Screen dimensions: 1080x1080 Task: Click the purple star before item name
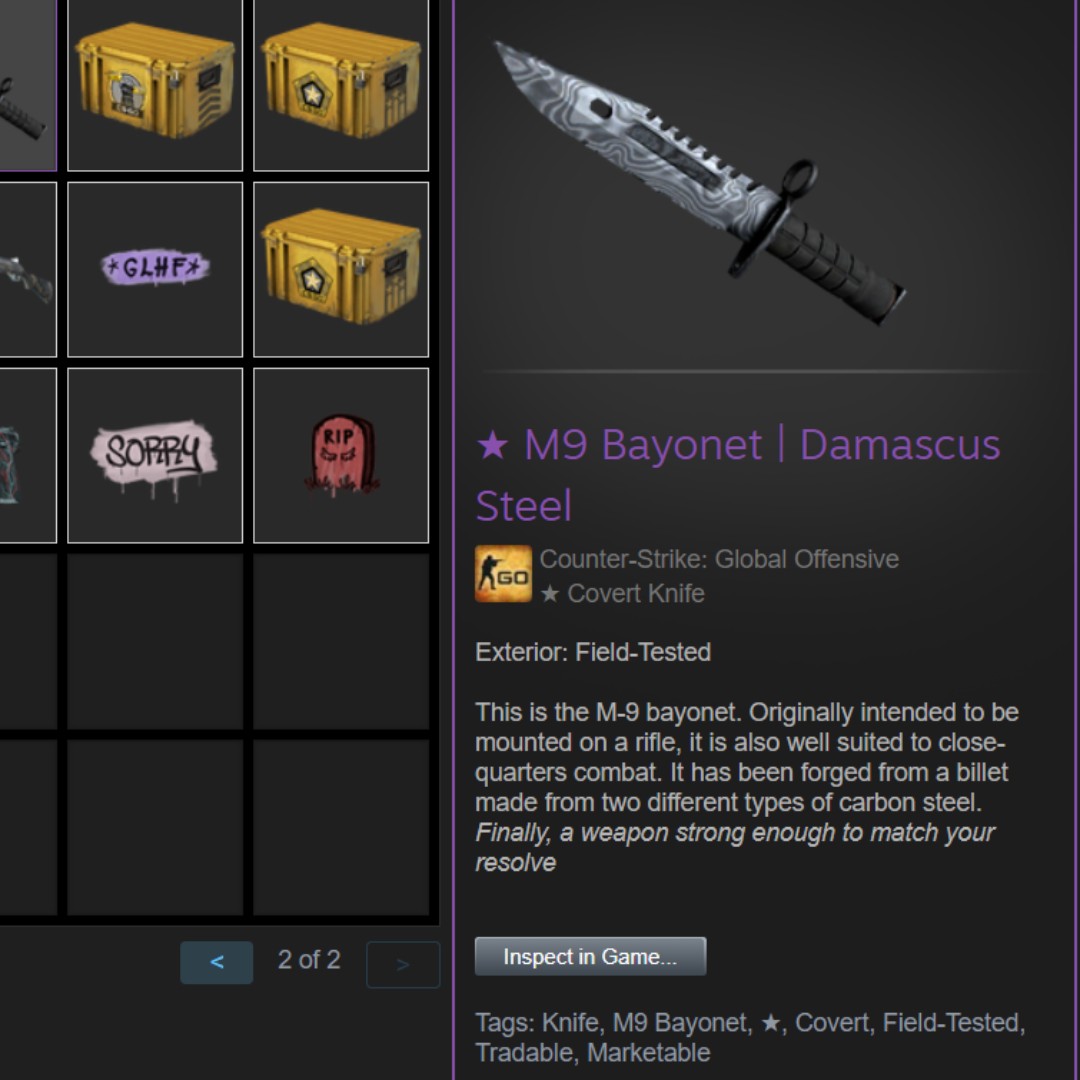tap(492, 445)
